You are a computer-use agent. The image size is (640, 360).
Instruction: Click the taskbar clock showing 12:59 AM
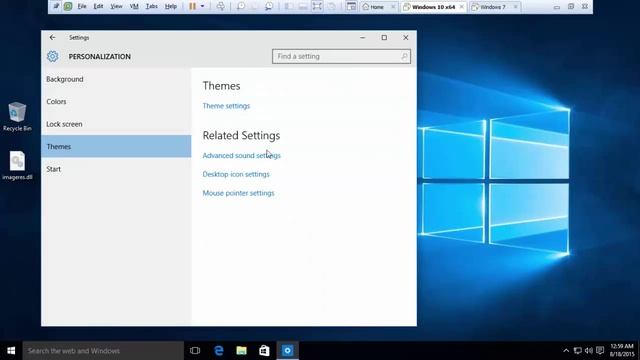622,351
